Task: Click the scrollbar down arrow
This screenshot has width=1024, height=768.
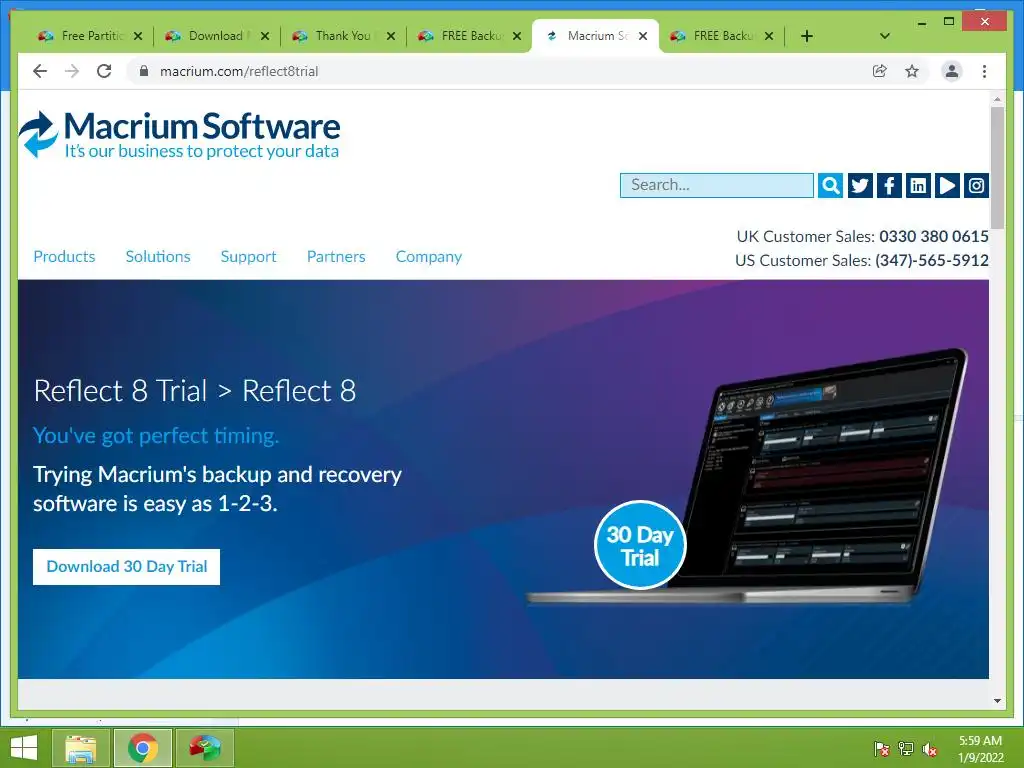Action: point(997,701)
